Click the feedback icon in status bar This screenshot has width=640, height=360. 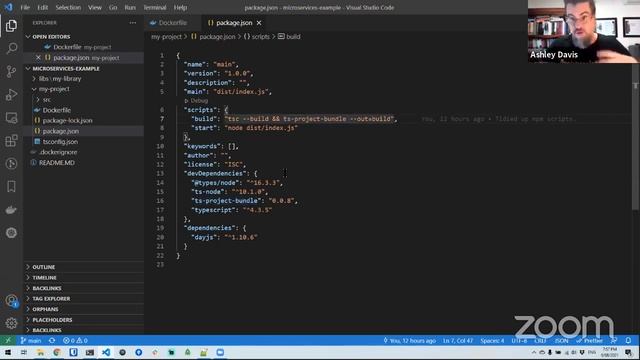pyautogui.click(x=614, y=340)
